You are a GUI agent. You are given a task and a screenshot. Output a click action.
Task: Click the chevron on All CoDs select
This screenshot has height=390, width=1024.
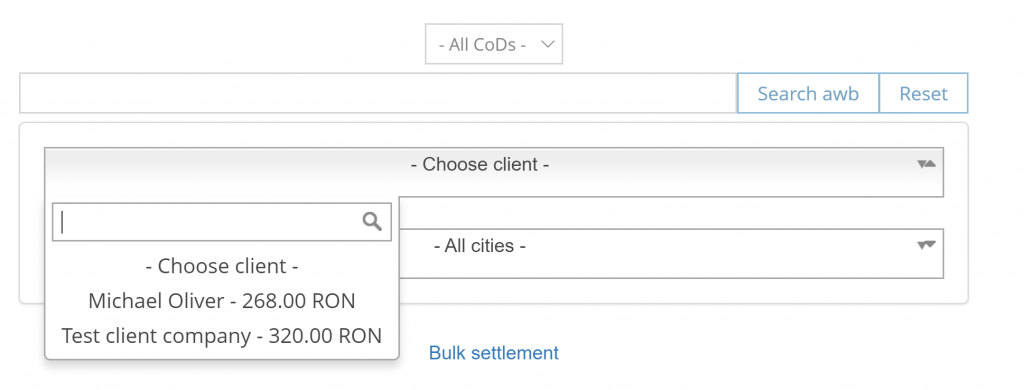(x=547, y=44)
